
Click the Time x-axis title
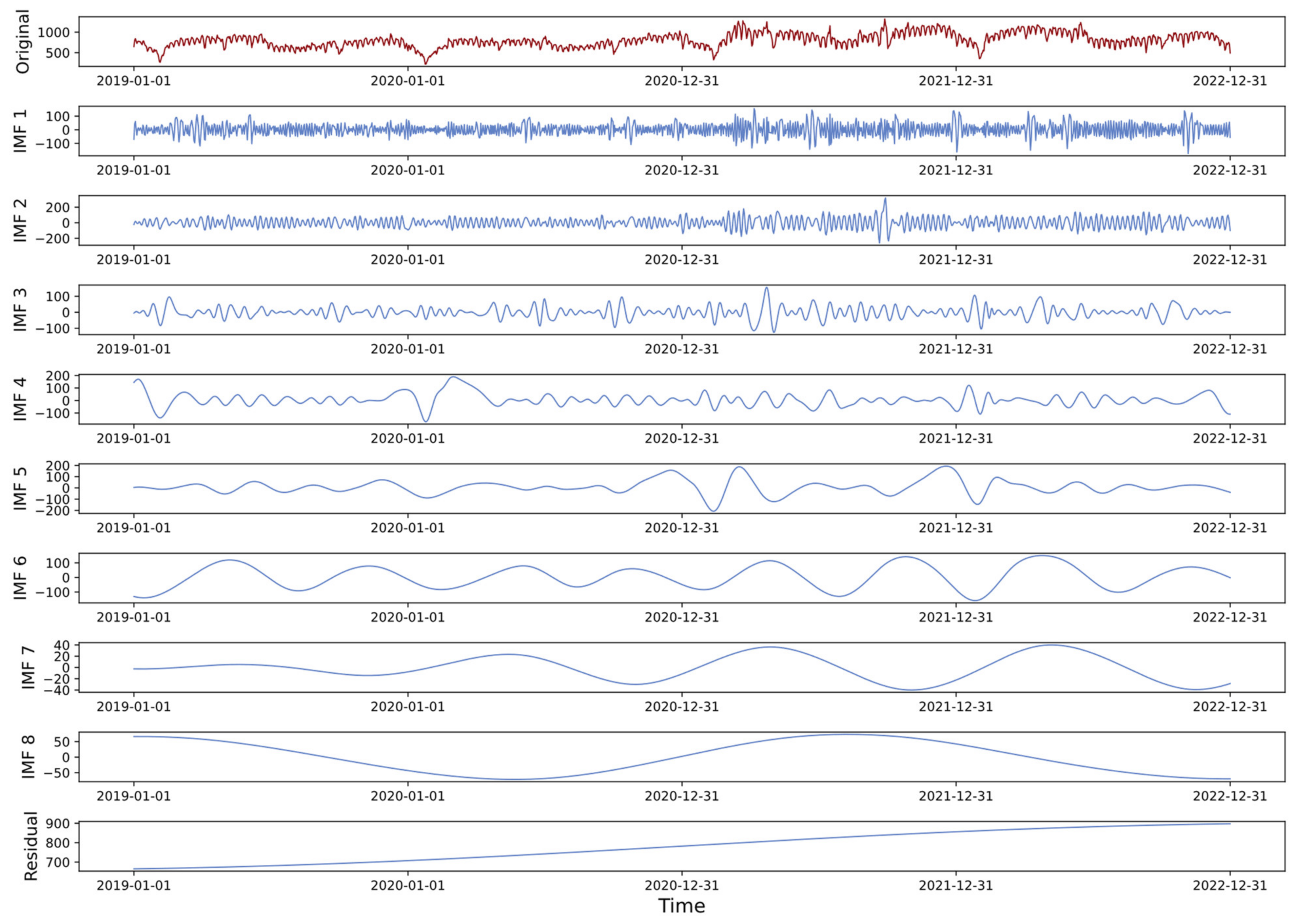coord(681,906)
